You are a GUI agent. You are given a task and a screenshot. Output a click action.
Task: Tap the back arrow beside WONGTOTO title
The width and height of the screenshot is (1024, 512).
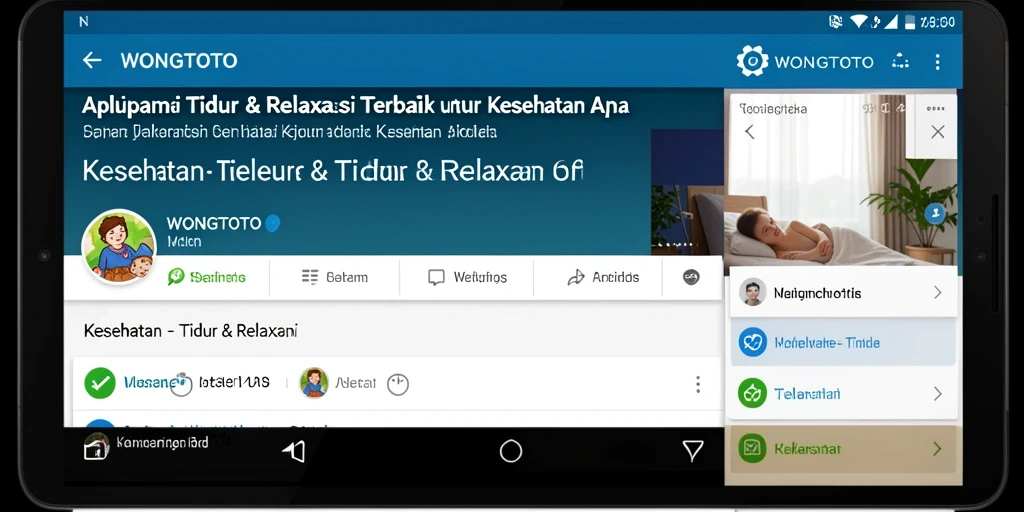click(x=92, y=61)
